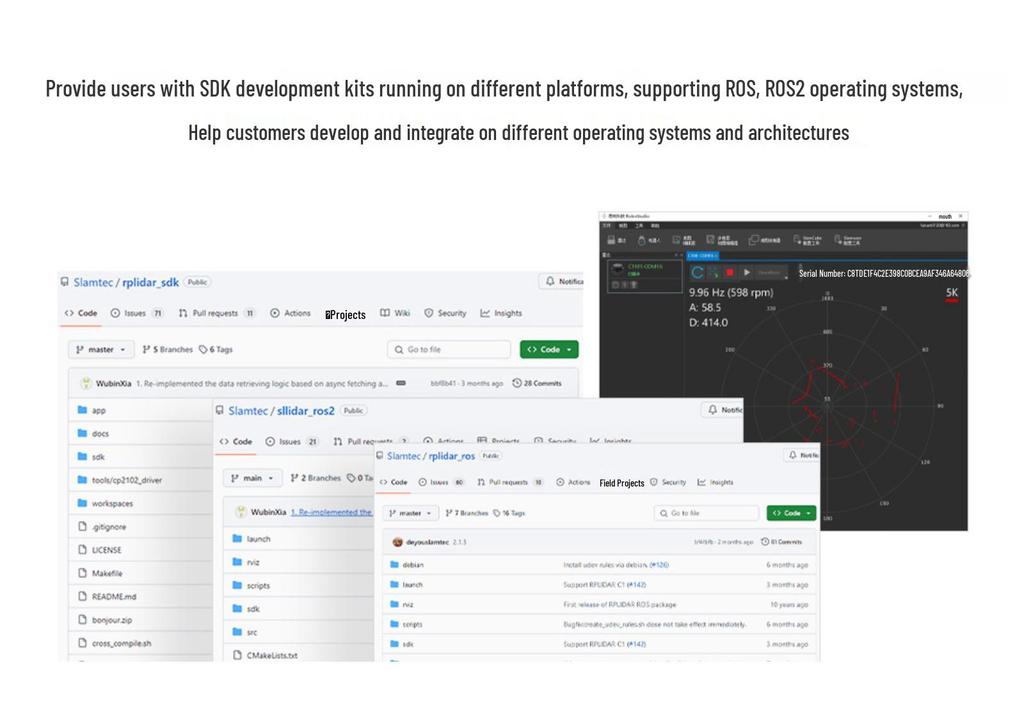Screen dimensions: 1024x716
Task: Expand the green Code dropdown on rplidar_sdk
Action: [549, 350]
